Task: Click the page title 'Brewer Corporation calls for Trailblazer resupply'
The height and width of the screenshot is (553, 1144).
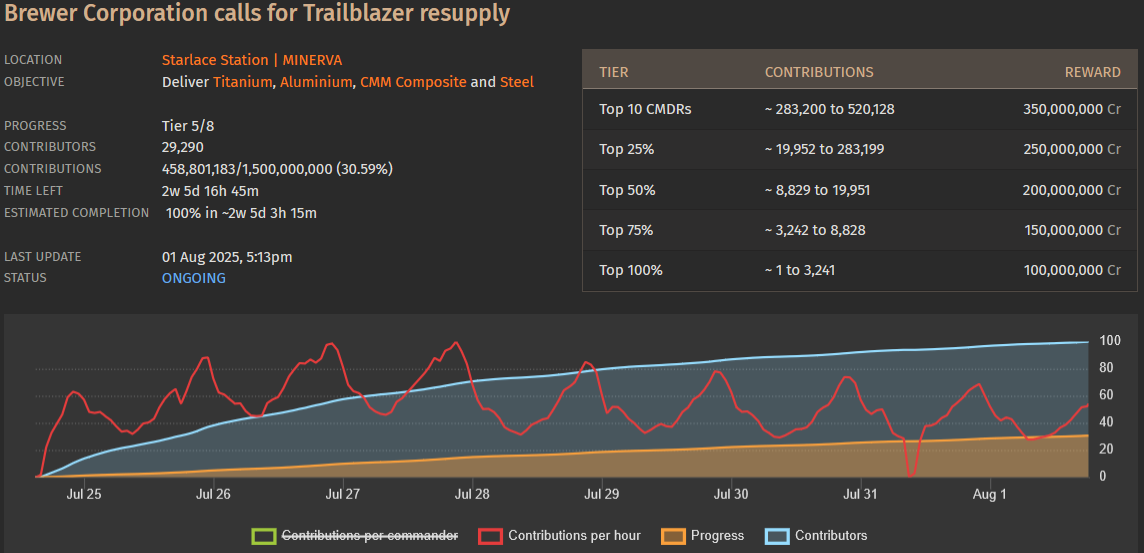Action: click(258, 13)
